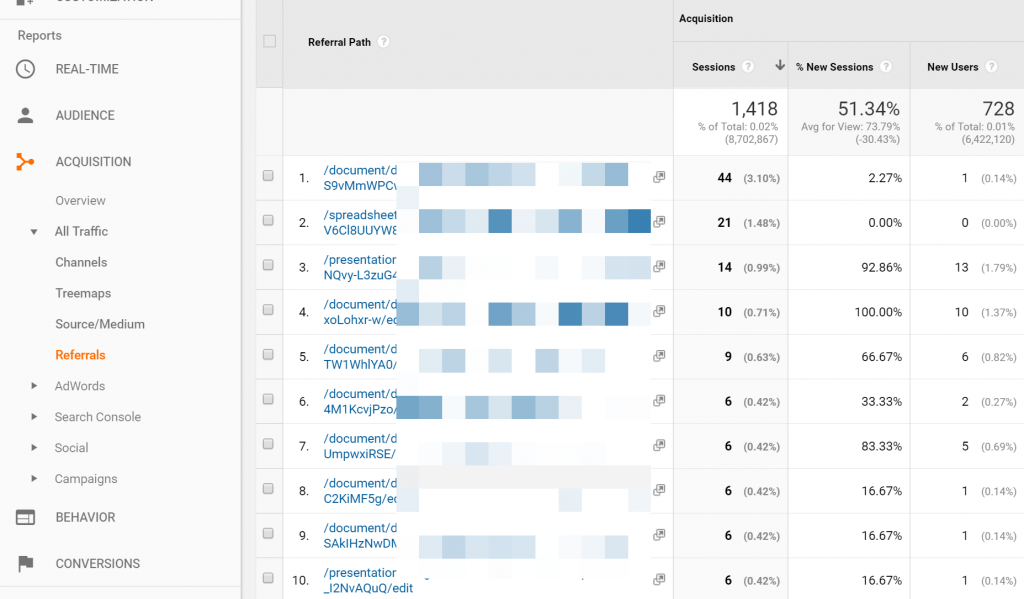Viewport: 1024px width, 599px height.
Task: Open document link containing TW1WhlYA0
Action: [x=360, y=357]
